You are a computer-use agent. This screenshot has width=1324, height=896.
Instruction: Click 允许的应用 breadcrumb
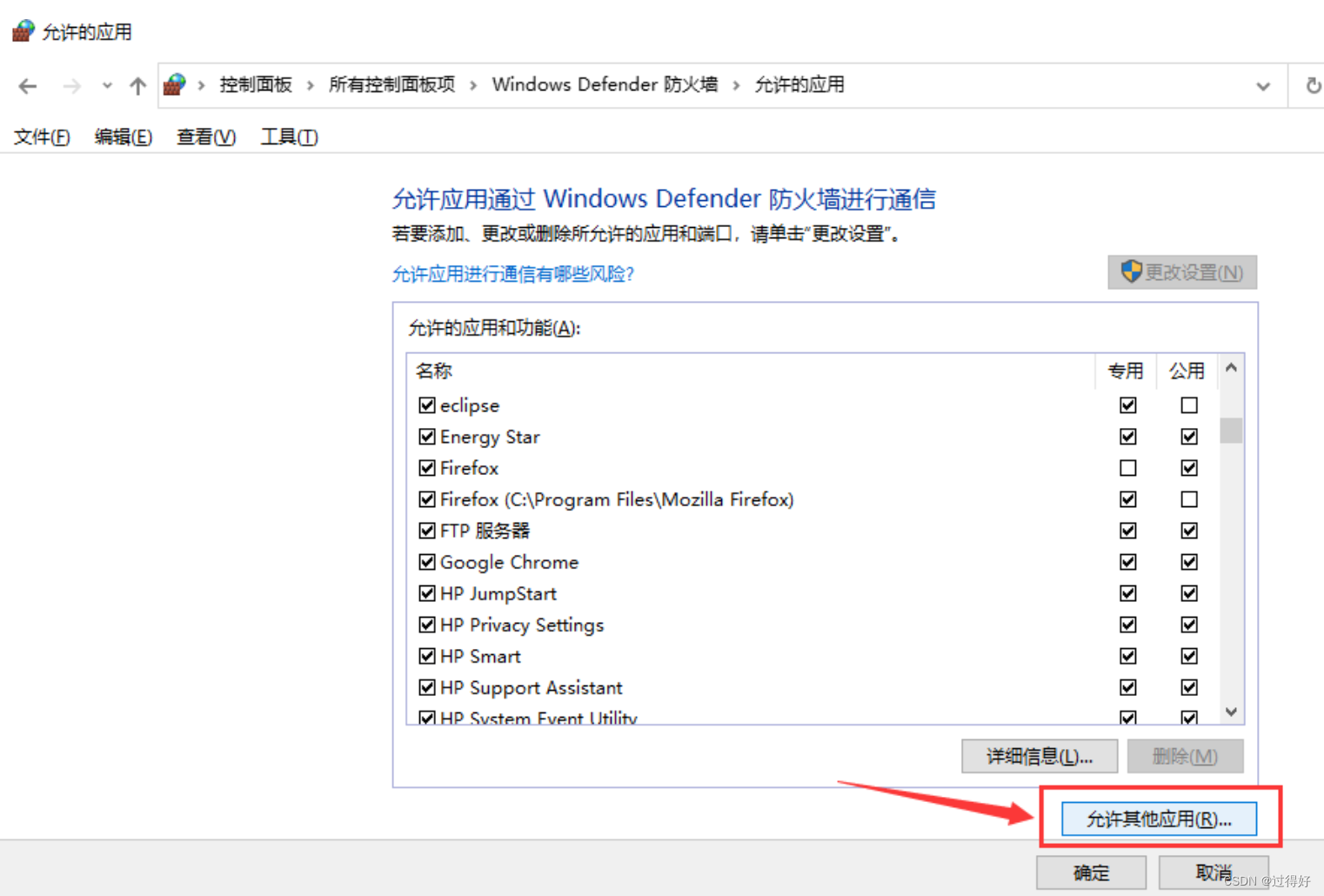799,84
